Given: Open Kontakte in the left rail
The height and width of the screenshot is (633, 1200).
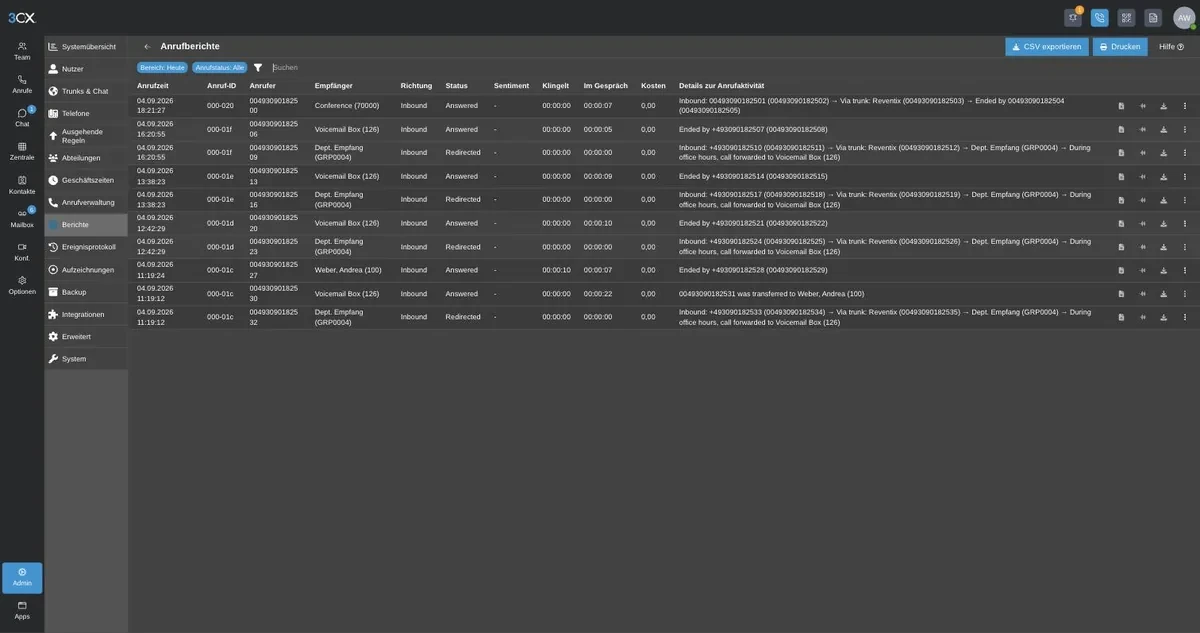Looking at the screenshot, I should click(x=22, y=185).
